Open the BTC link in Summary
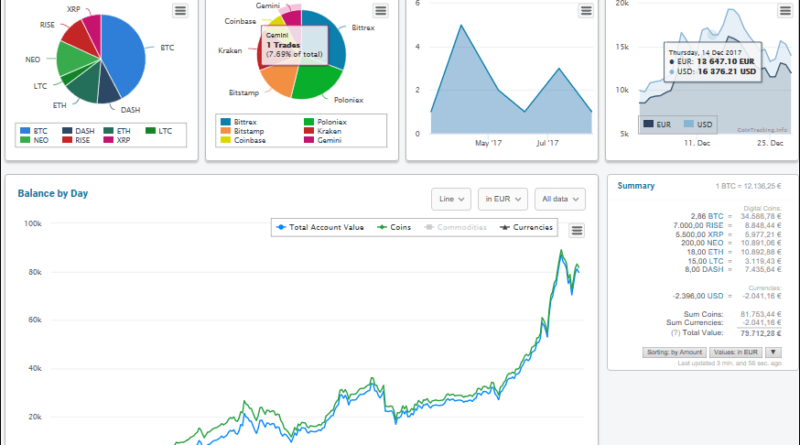This screenshot has width=800, height=445. pos(715,216)
